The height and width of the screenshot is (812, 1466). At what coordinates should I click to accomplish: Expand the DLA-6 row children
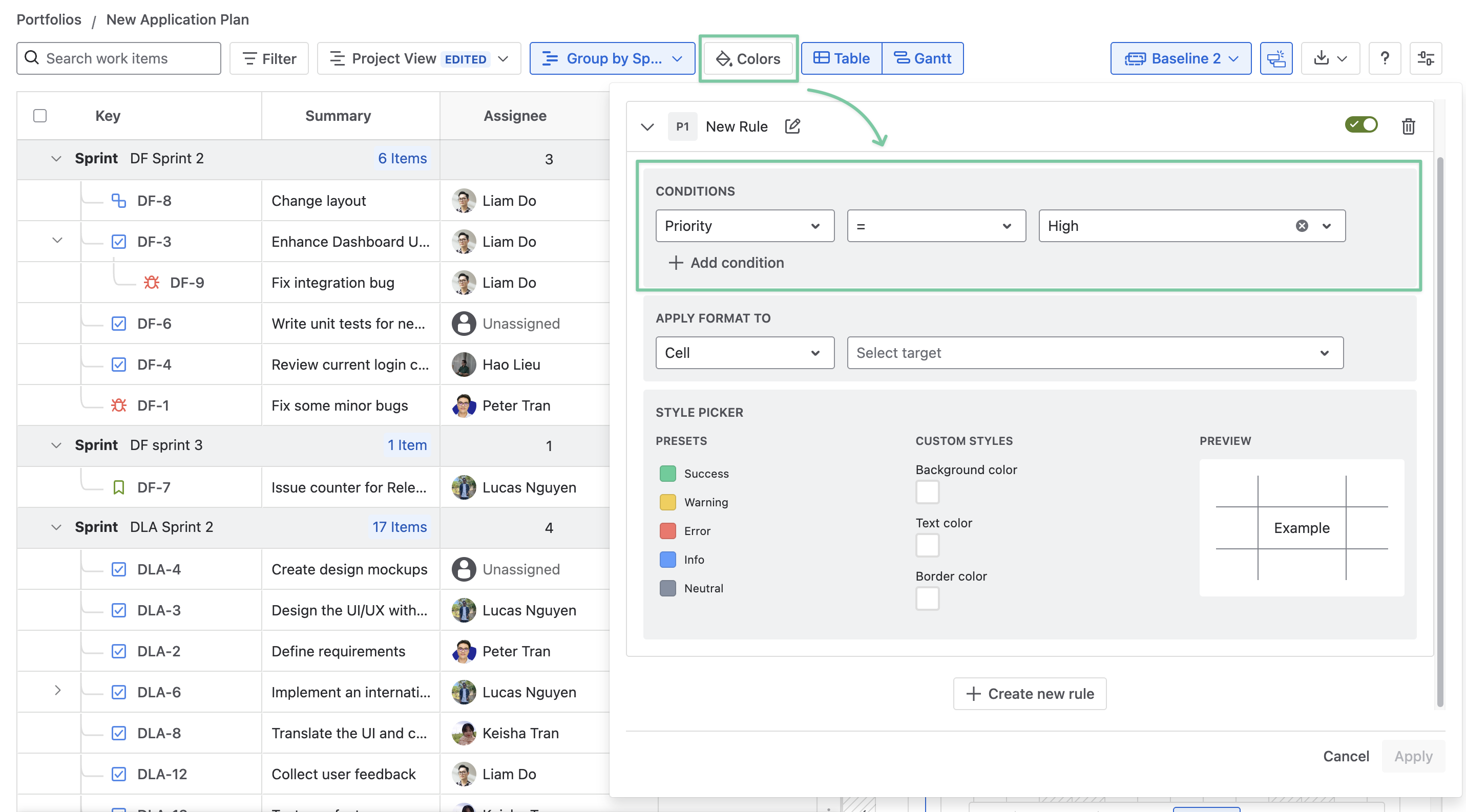57,690
